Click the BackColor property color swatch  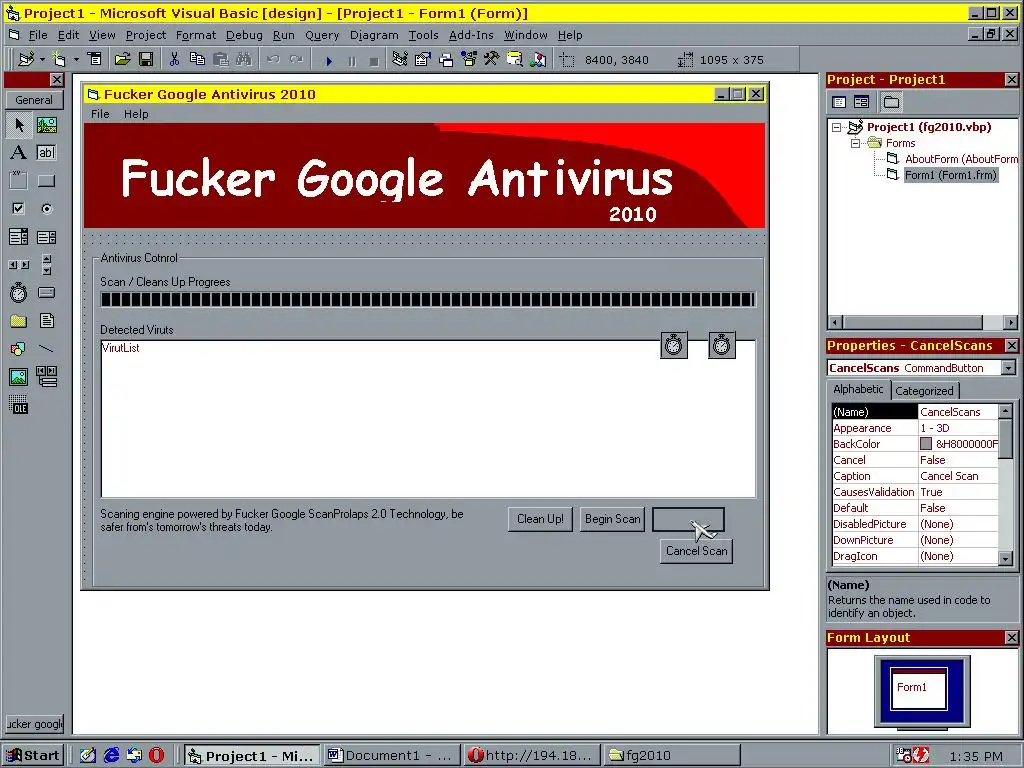926,444
